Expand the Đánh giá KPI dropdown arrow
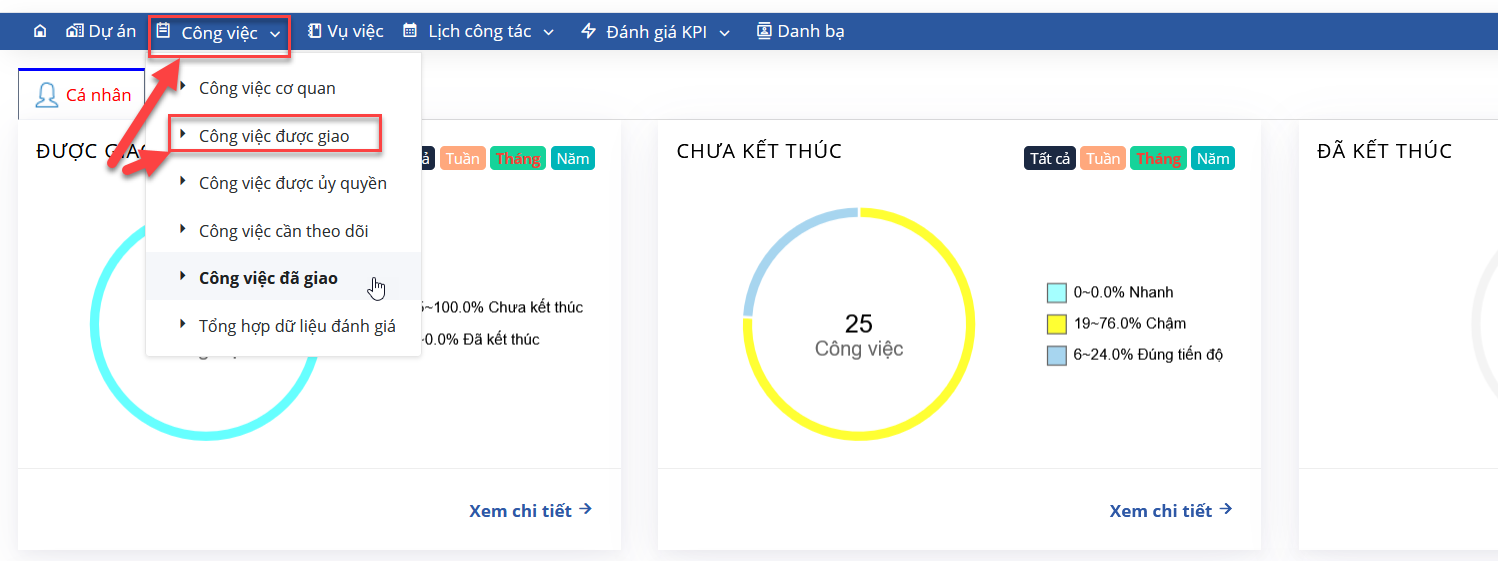The height and width of the screenshot is (561, 1498). [x=724, y=33]
